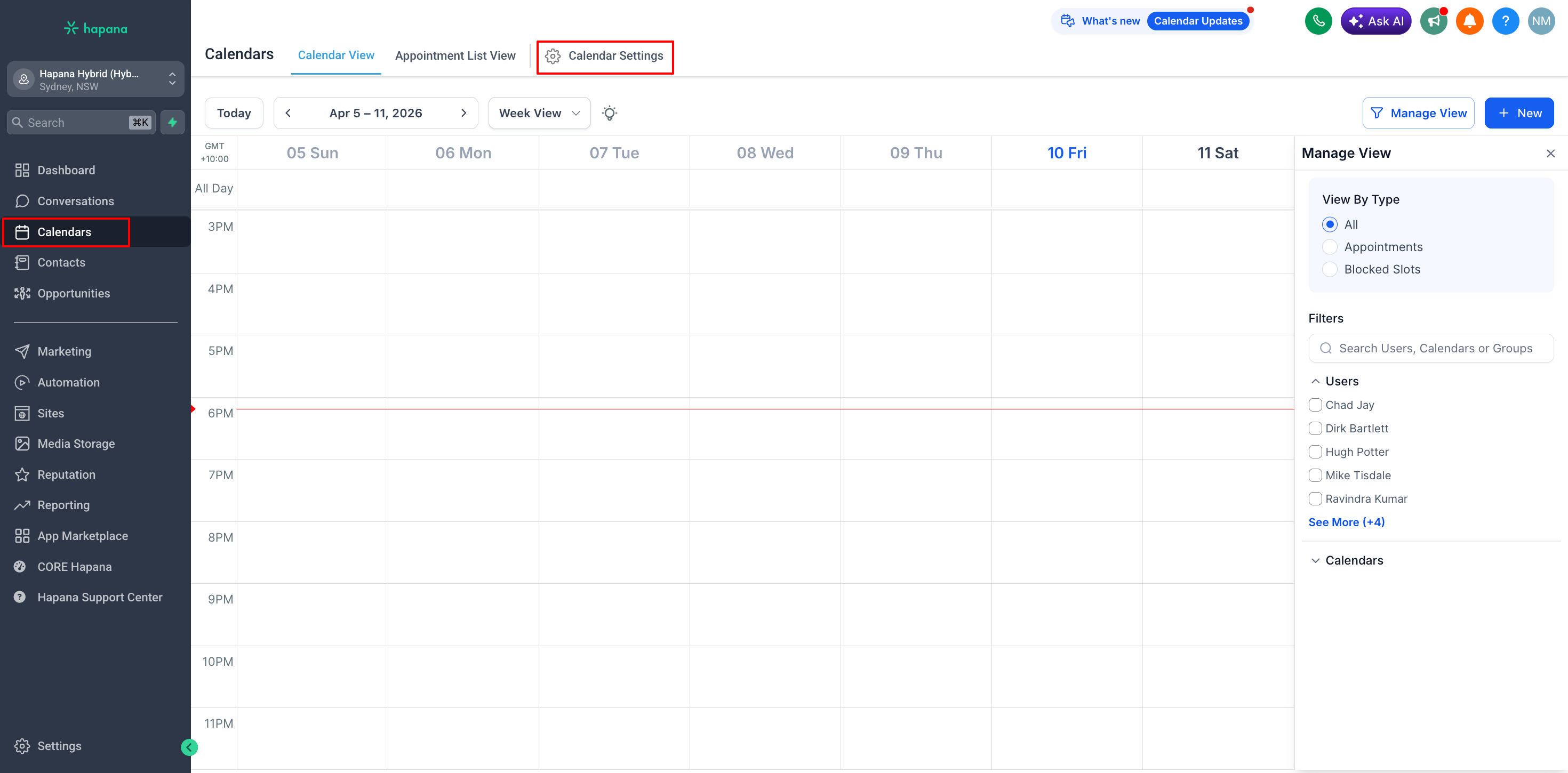Go to next week arrow

coord(464,113)
